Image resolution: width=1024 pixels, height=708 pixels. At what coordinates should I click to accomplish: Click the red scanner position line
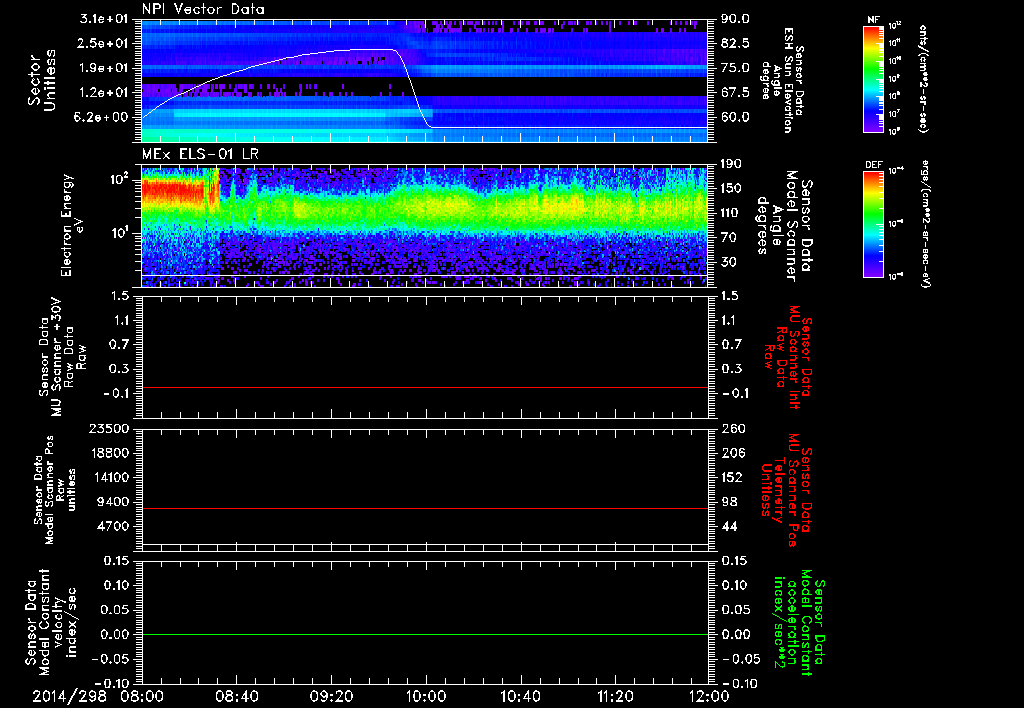pos(425,509)
